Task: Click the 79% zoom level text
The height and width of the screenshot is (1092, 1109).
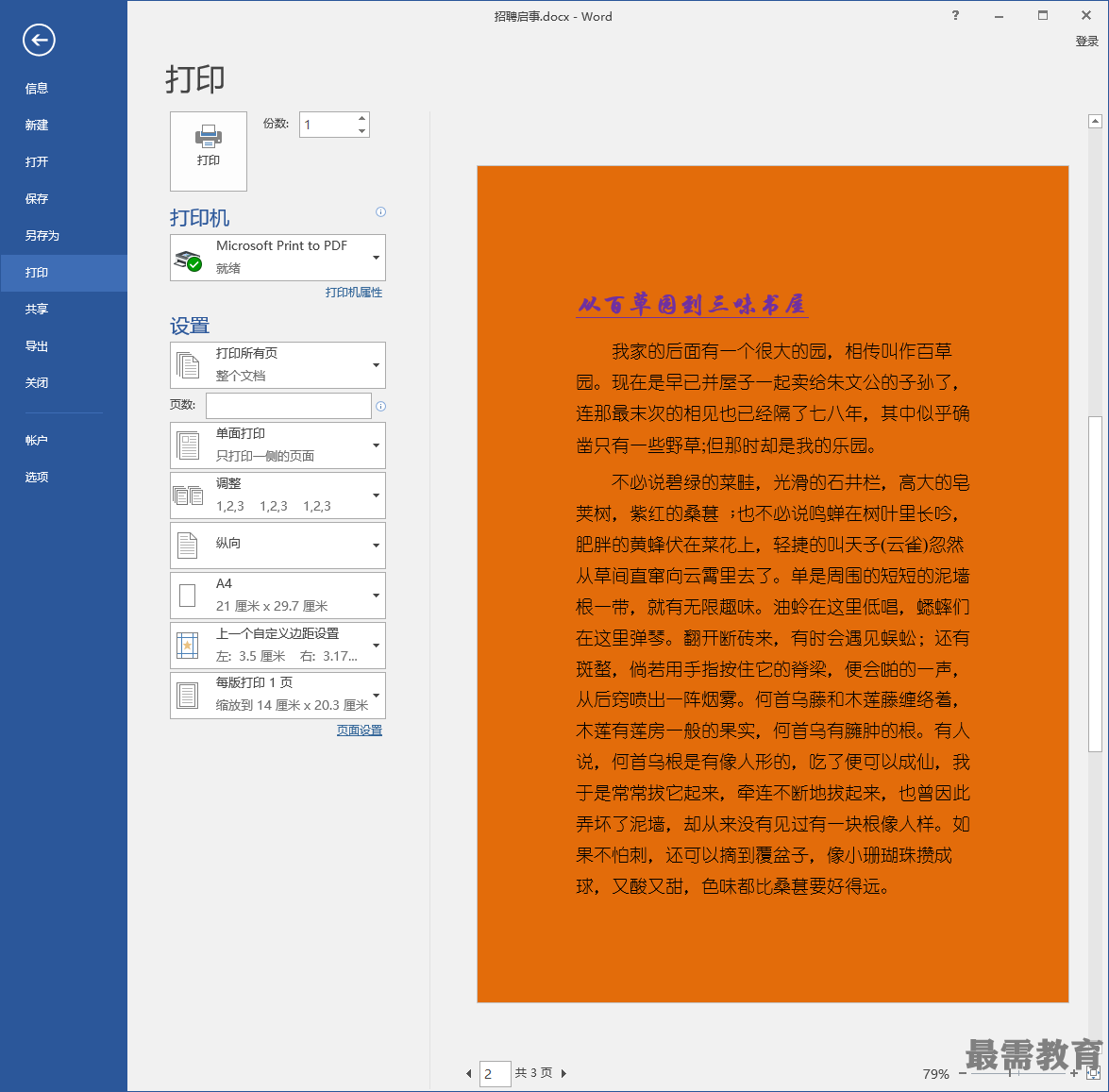Action: [x=935, y=1074]
